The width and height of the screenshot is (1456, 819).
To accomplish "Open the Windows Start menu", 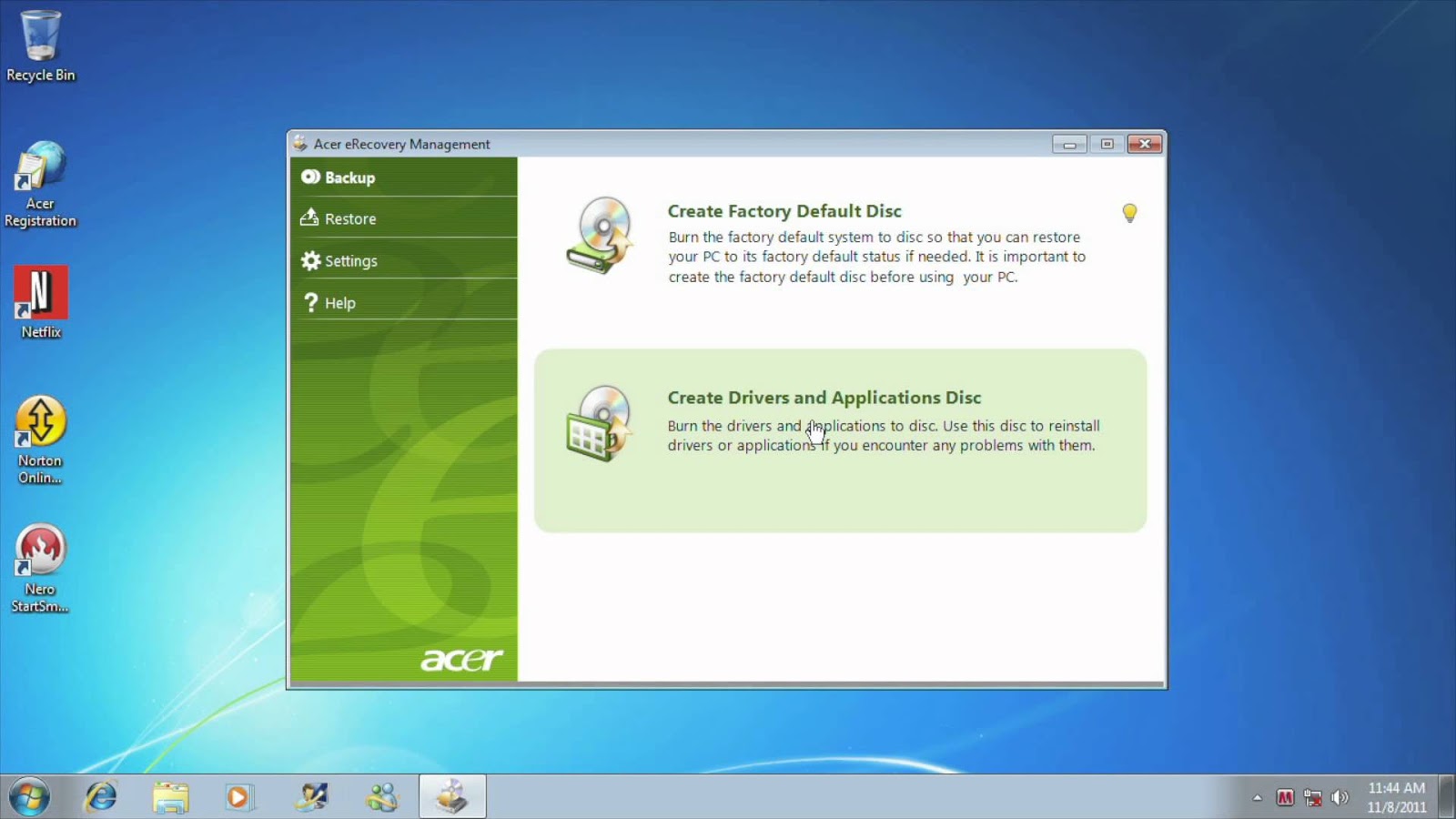I will point(29,797).
